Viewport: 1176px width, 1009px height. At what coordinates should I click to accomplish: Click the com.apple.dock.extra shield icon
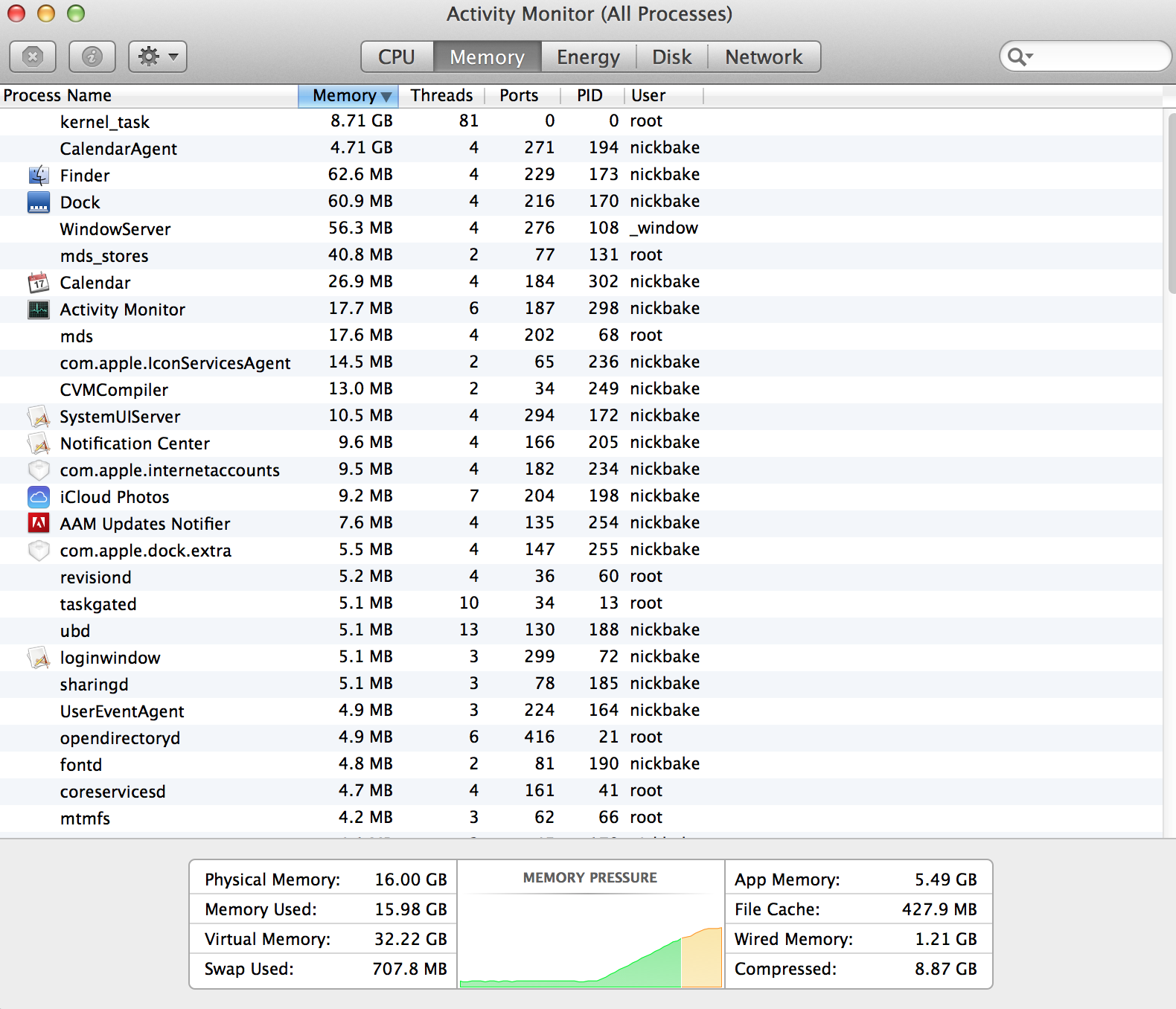tap(39, 551)
